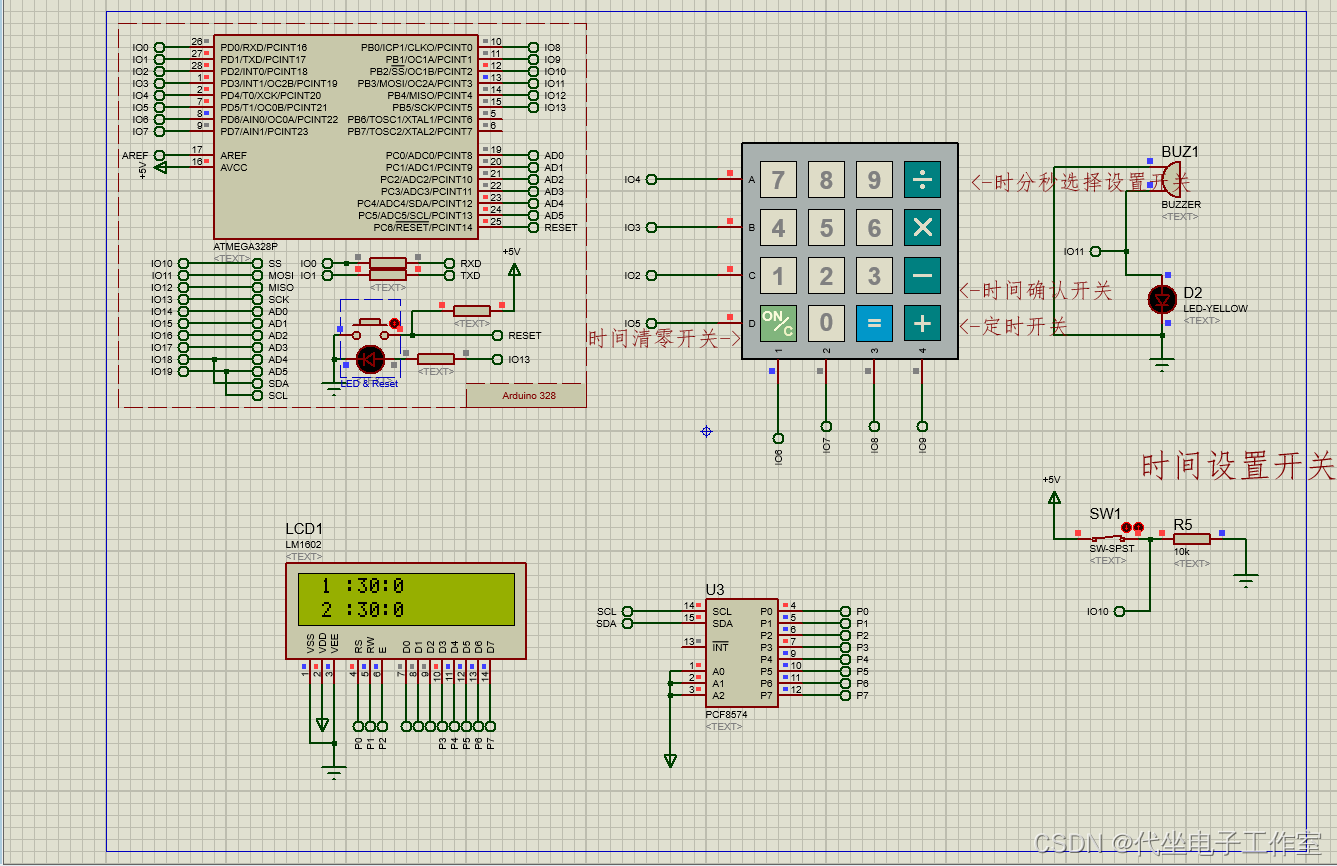Select the IO11 terminal near the buzzer
1337x866 pixels.
pyautogui.click(x=1095, y=251)
